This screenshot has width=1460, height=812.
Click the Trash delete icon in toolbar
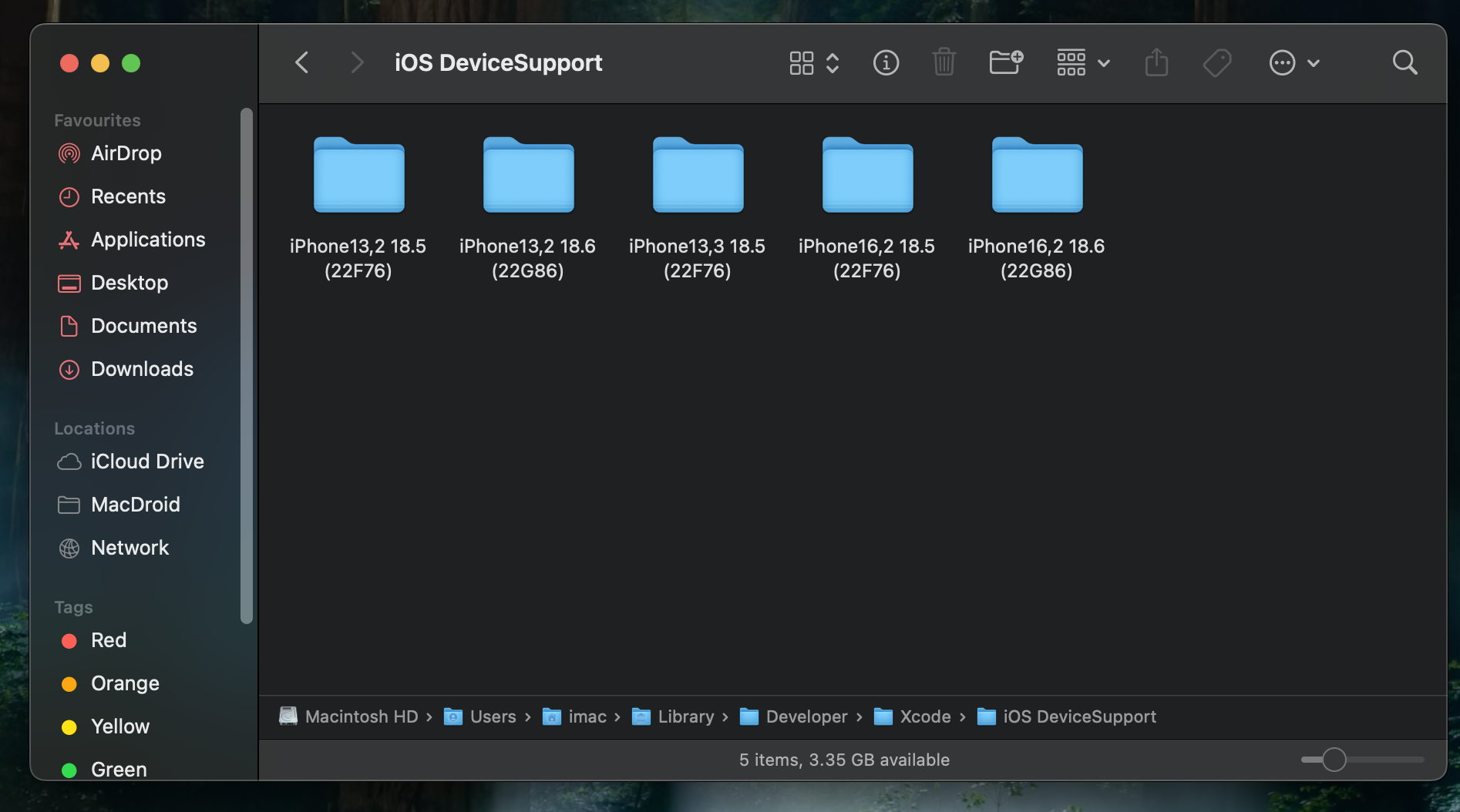click(x=944, y=62)
